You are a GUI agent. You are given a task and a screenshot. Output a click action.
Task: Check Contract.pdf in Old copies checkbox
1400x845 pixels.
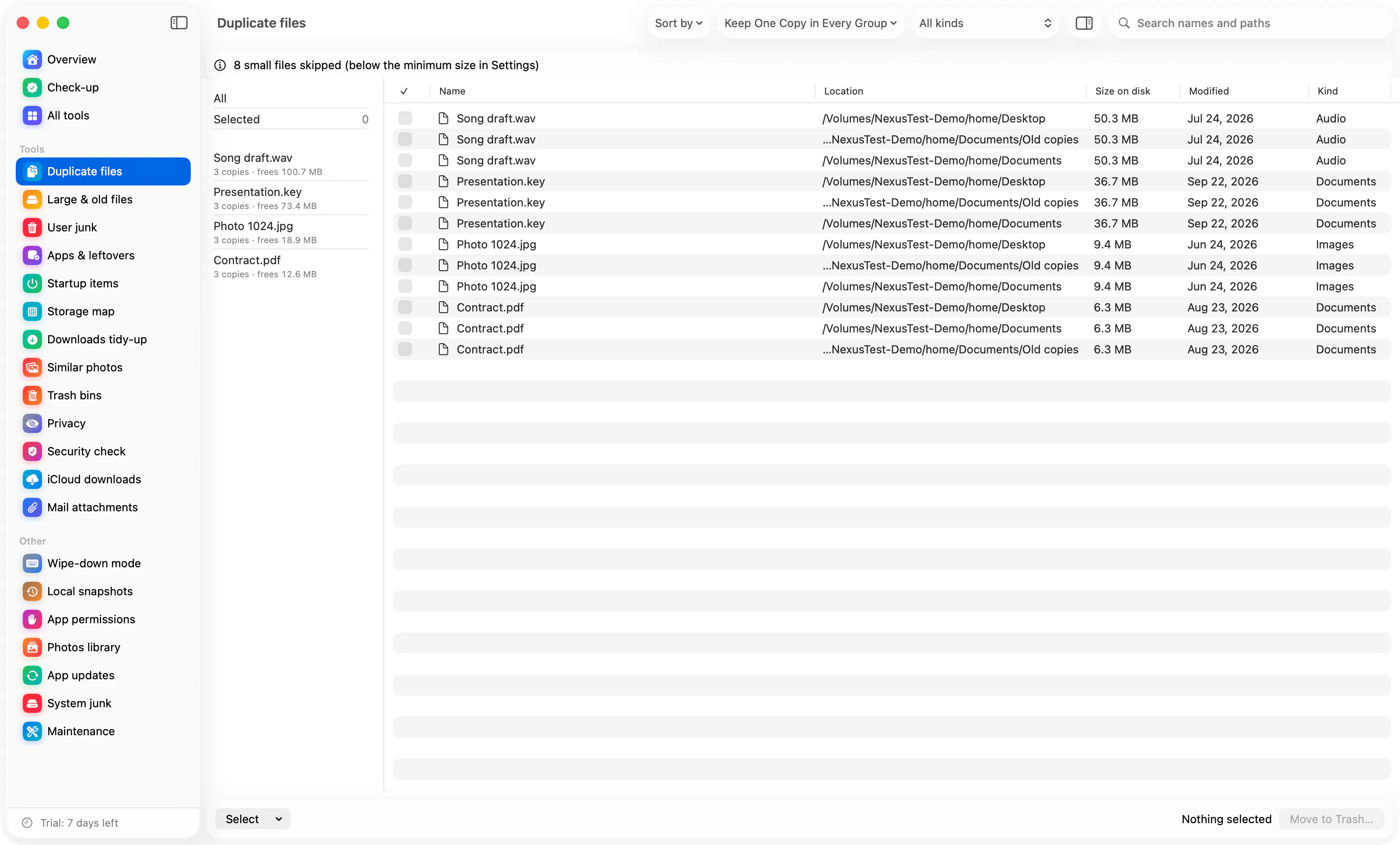(405, 349)
